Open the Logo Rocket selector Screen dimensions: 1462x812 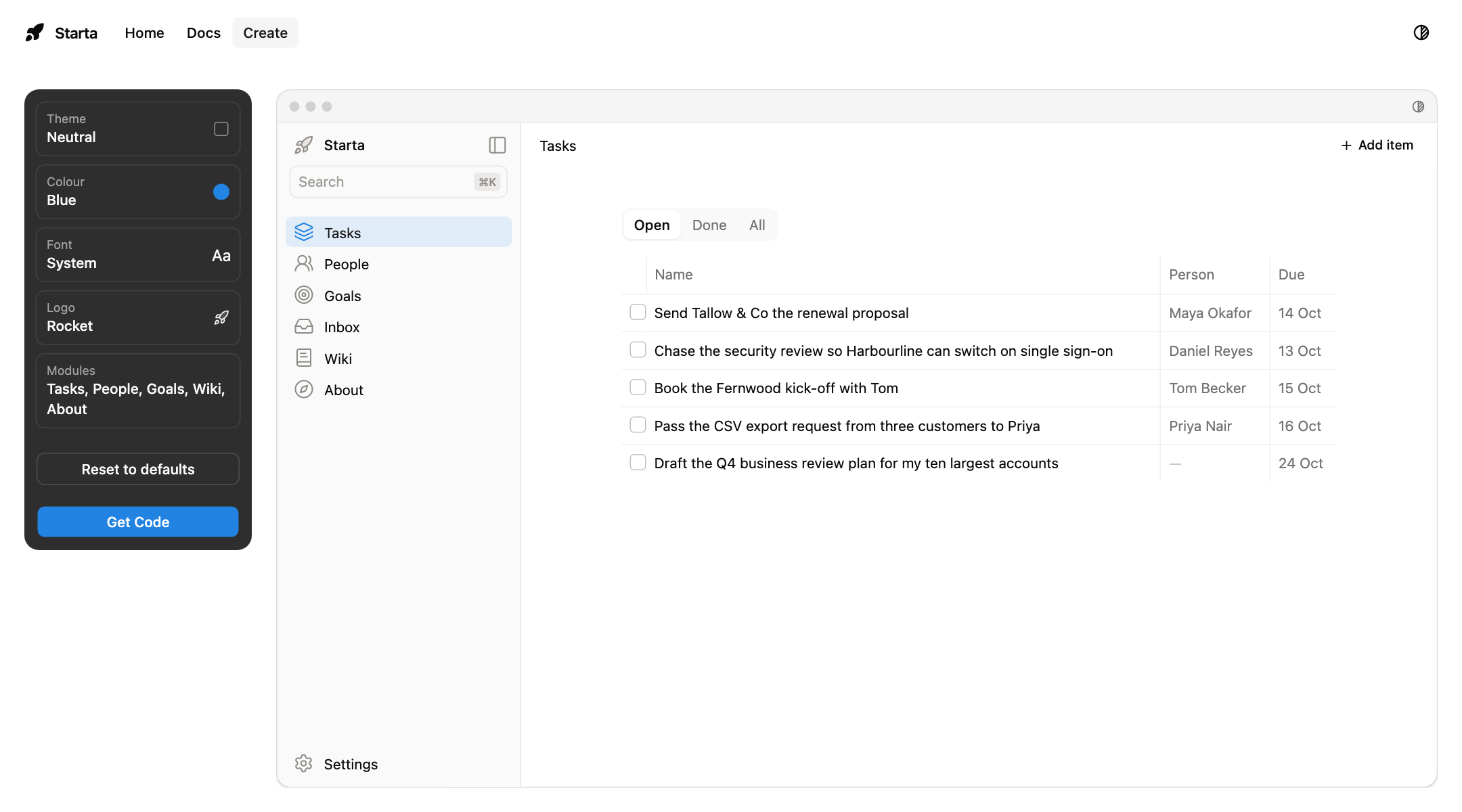(x=138, y=317)
